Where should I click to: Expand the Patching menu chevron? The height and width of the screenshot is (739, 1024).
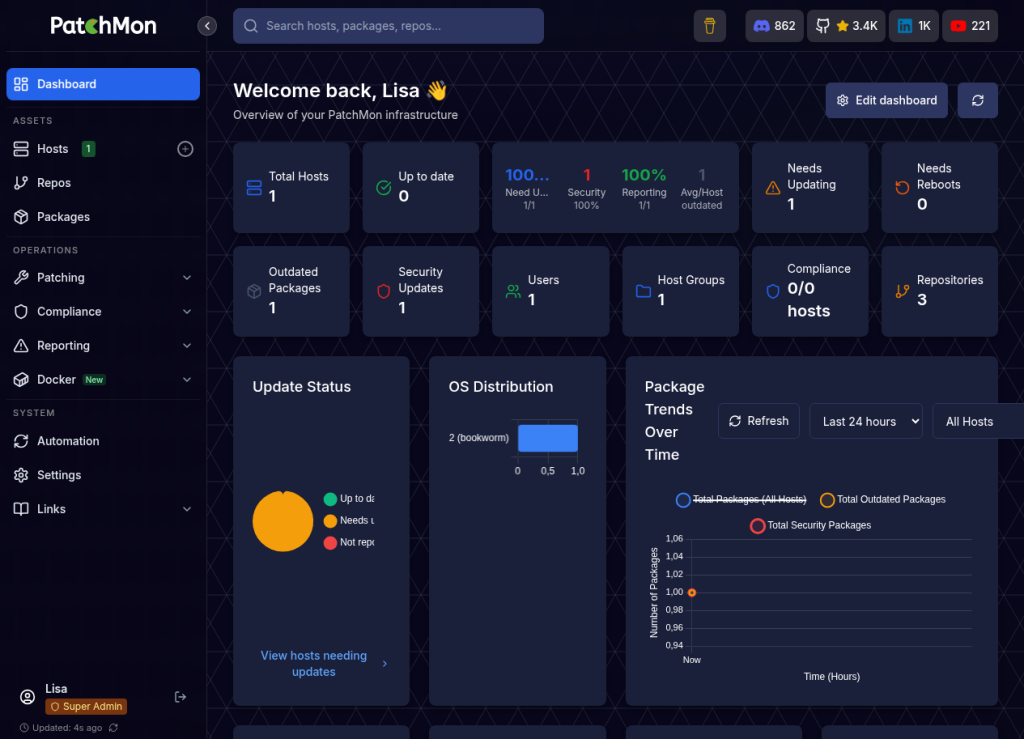coord(187,278)
